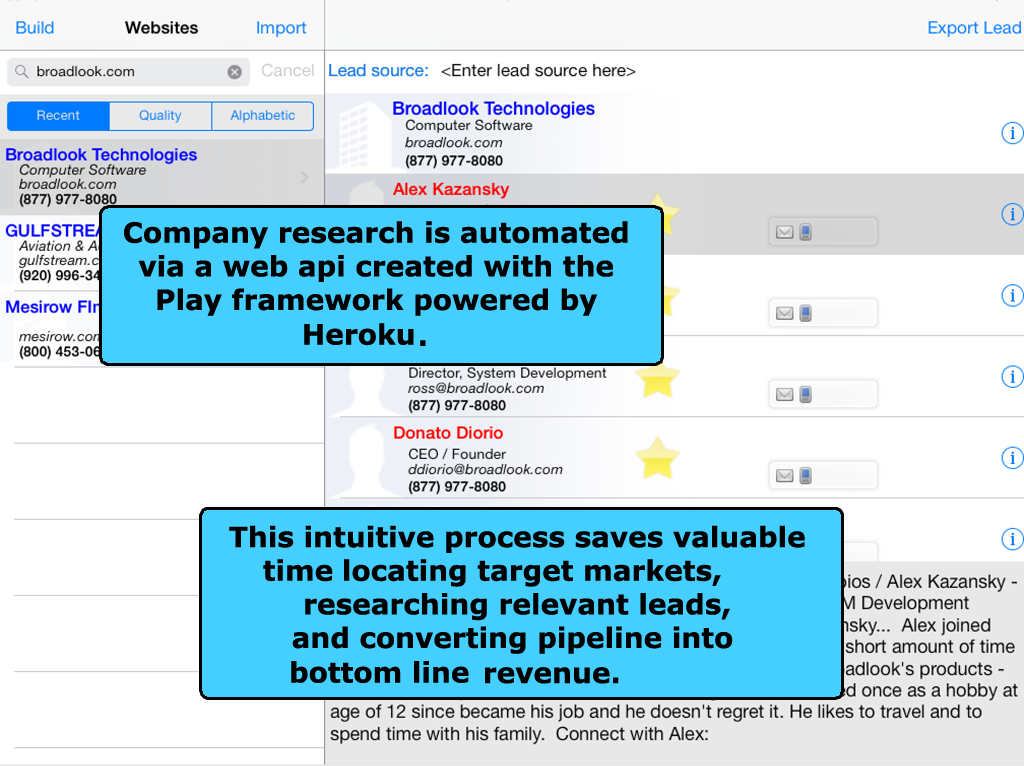Screen dimensions: 1024x766
Task: Edit the Enter lead source field
Action: pyautogui.click(x=538, y=71)
